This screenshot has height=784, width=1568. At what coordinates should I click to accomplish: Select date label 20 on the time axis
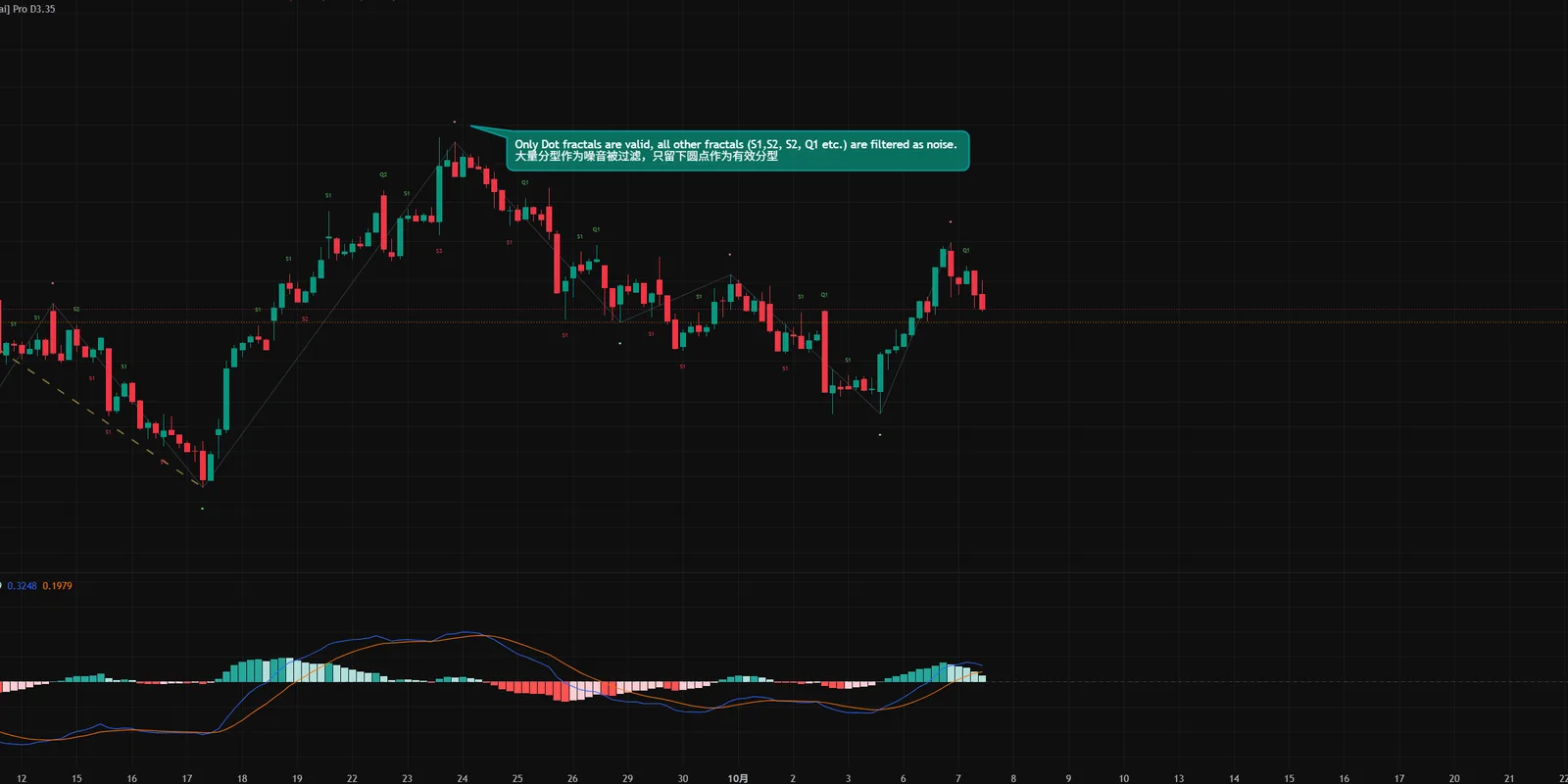1454,778
